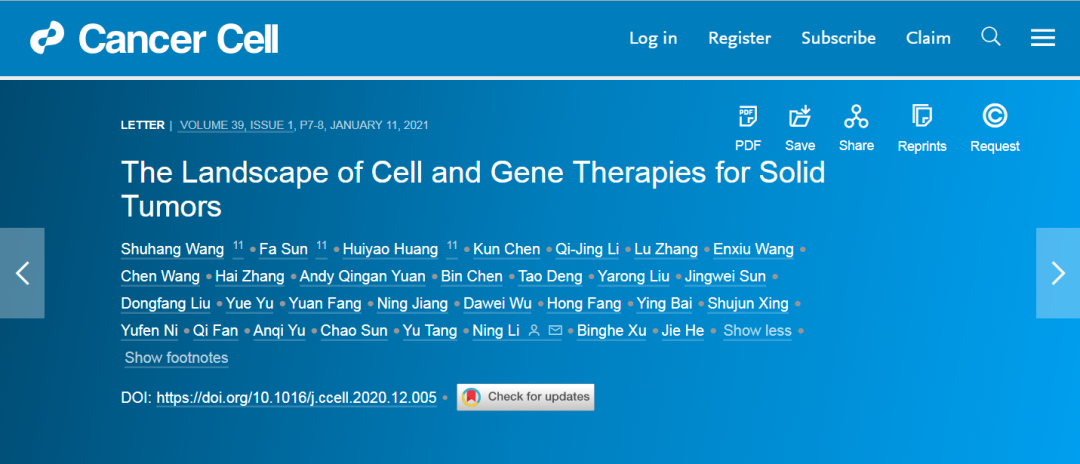
Task: Go to next article arrow
Action: tap(1058, 273)
